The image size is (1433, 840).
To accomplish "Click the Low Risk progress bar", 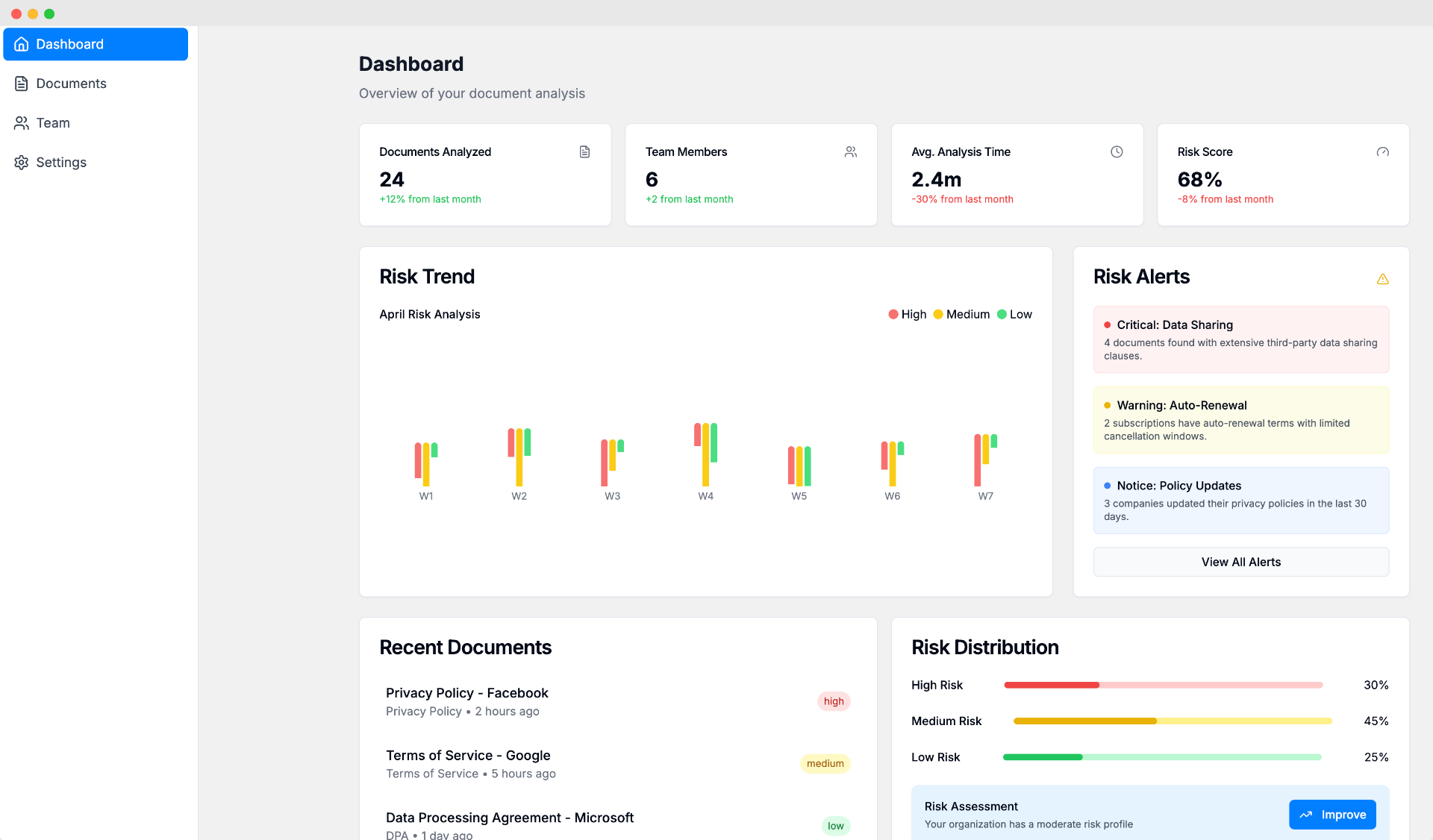I will (1162, 757).
